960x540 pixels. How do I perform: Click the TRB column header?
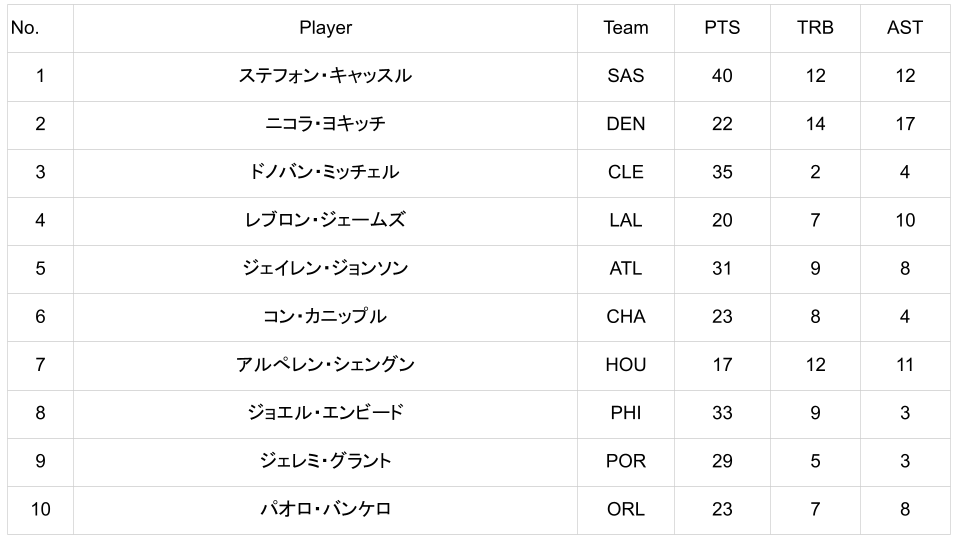815,28
